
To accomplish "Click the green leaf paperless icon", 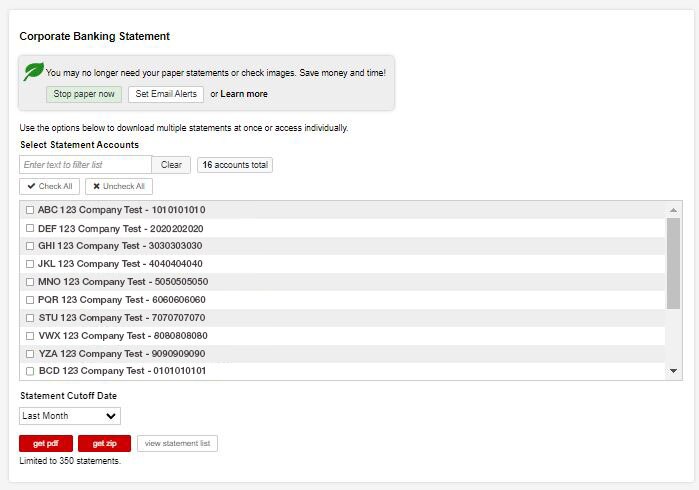I will 33,72.
